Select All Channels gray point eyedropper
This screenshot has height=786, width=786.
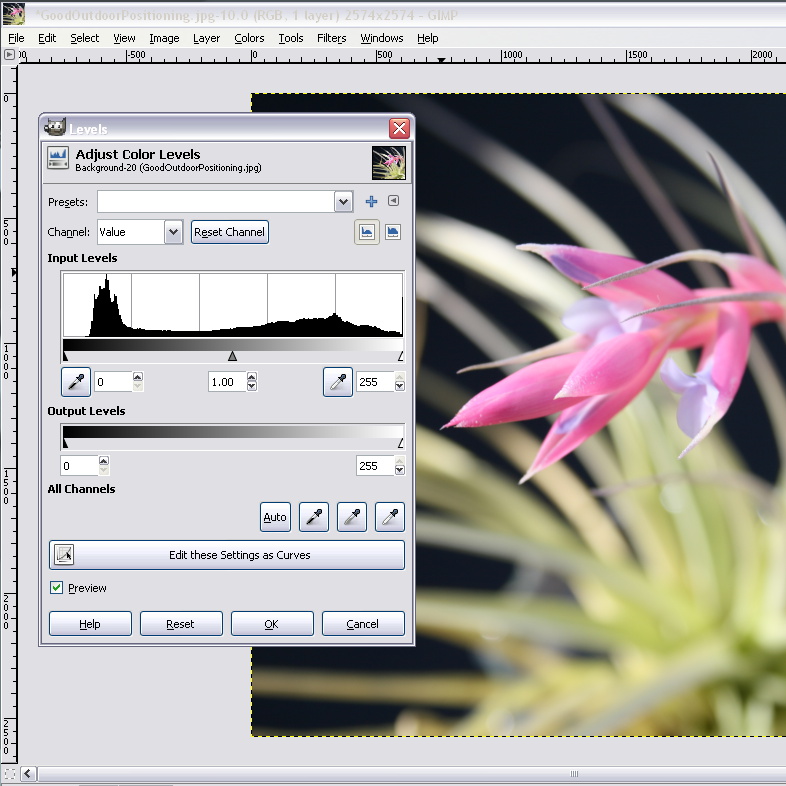tap(352, 517)
